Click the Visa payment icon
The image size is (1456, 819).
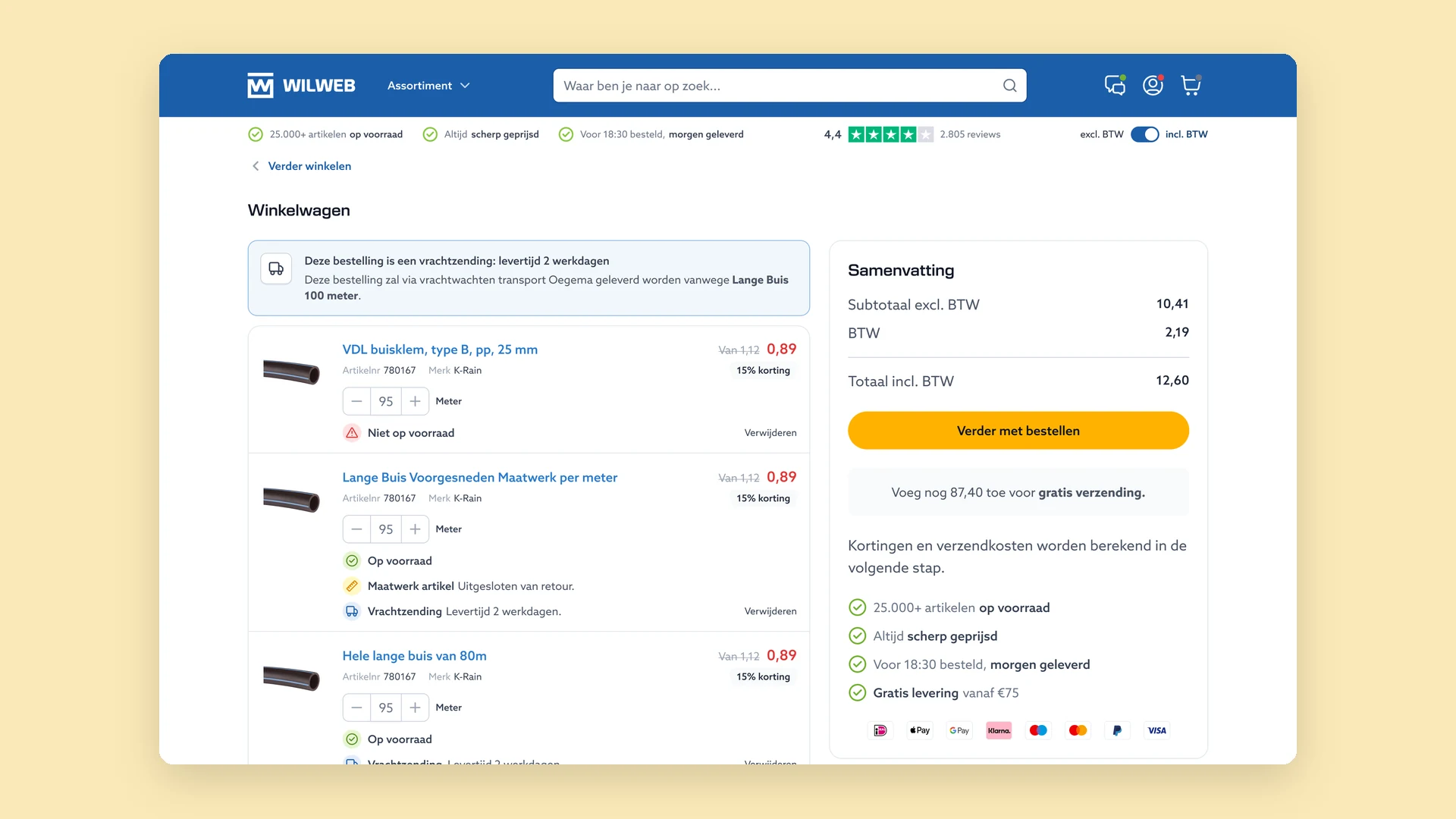click(x=1157, y=730)
